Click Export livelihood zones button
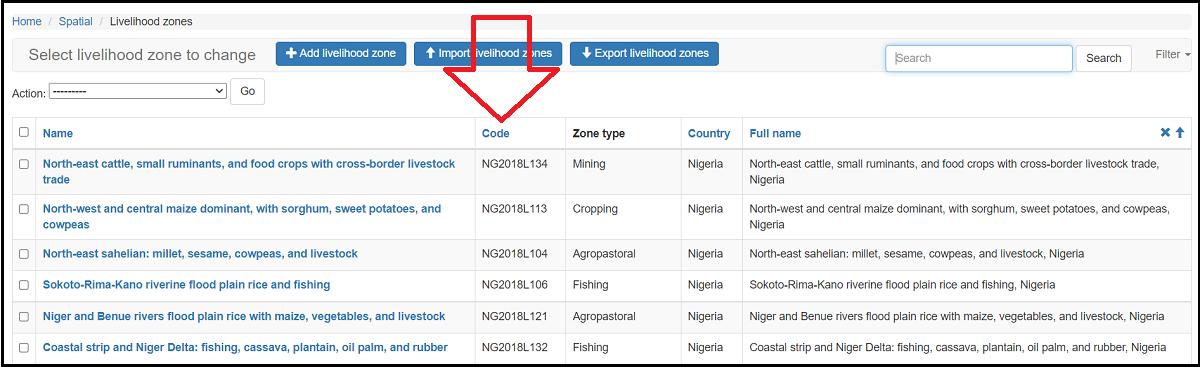Viewport: 1200px width, 367px height. 644,54
